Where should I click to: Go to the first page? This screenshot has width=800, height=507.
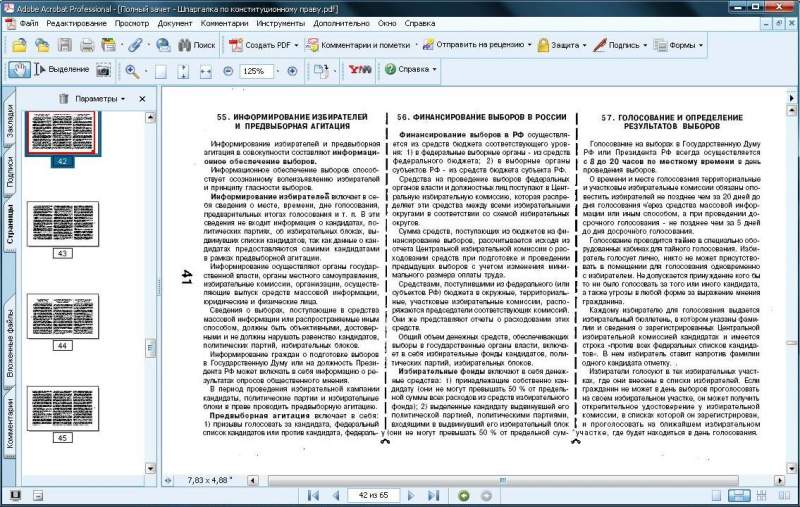pyautogui.click(x=313, y=495)
